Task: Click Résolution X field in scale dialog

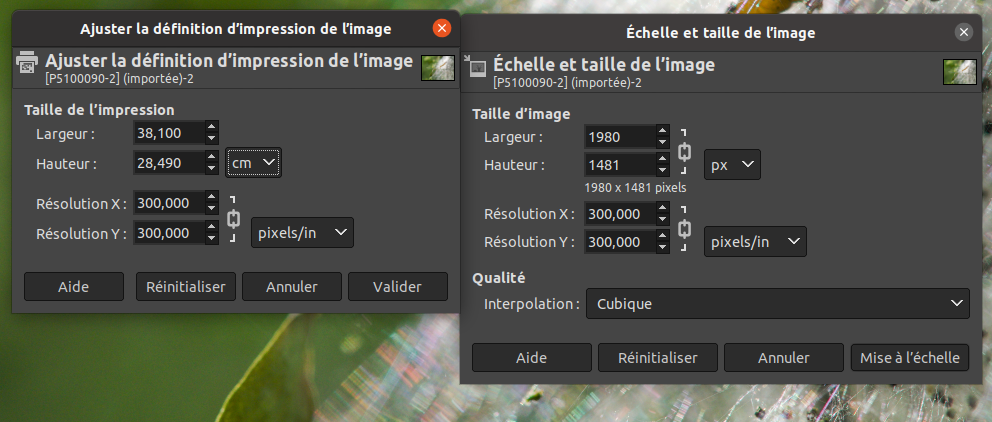Action: (620, 214)
